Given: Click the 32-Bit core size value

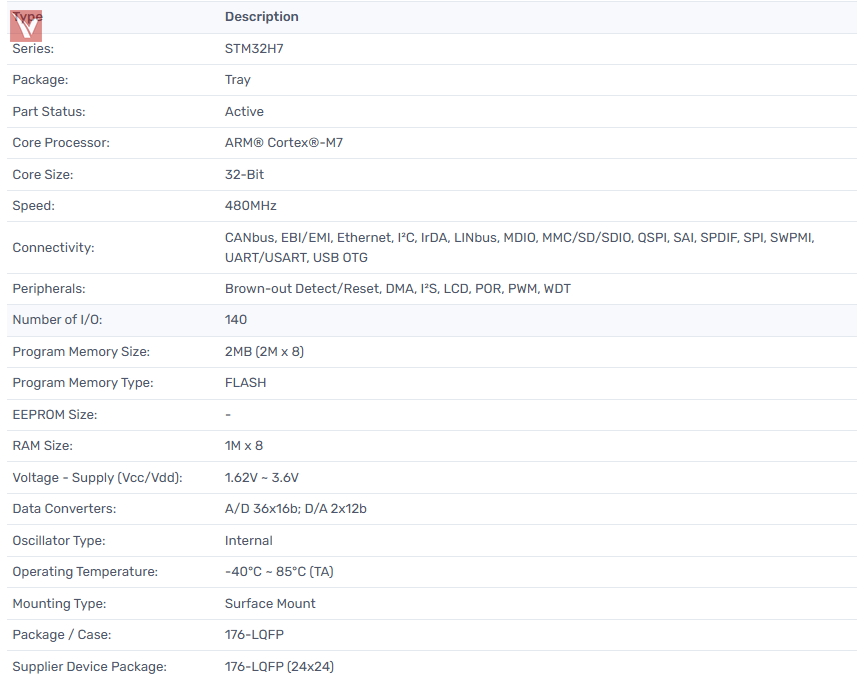Looking at the screenshot, I should click(244, 175).
